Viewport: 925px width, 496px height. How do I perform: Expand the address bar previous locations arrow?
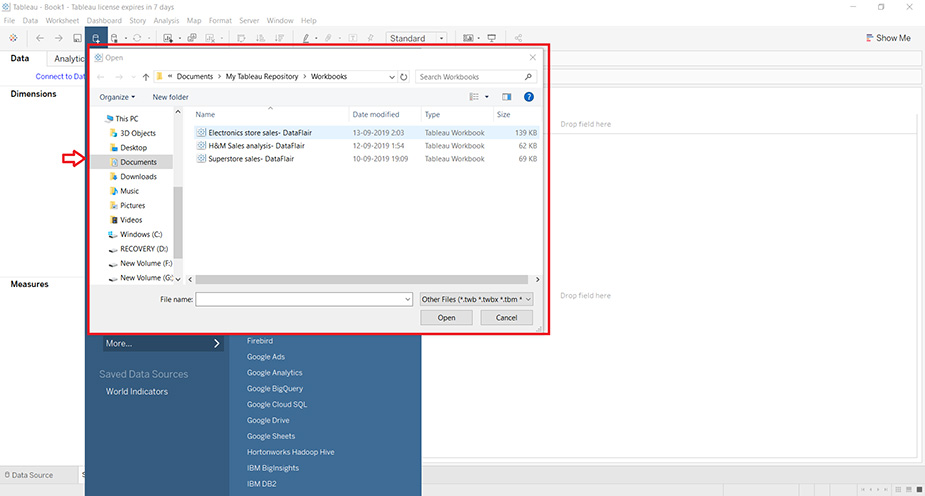[x=392, y=77]
